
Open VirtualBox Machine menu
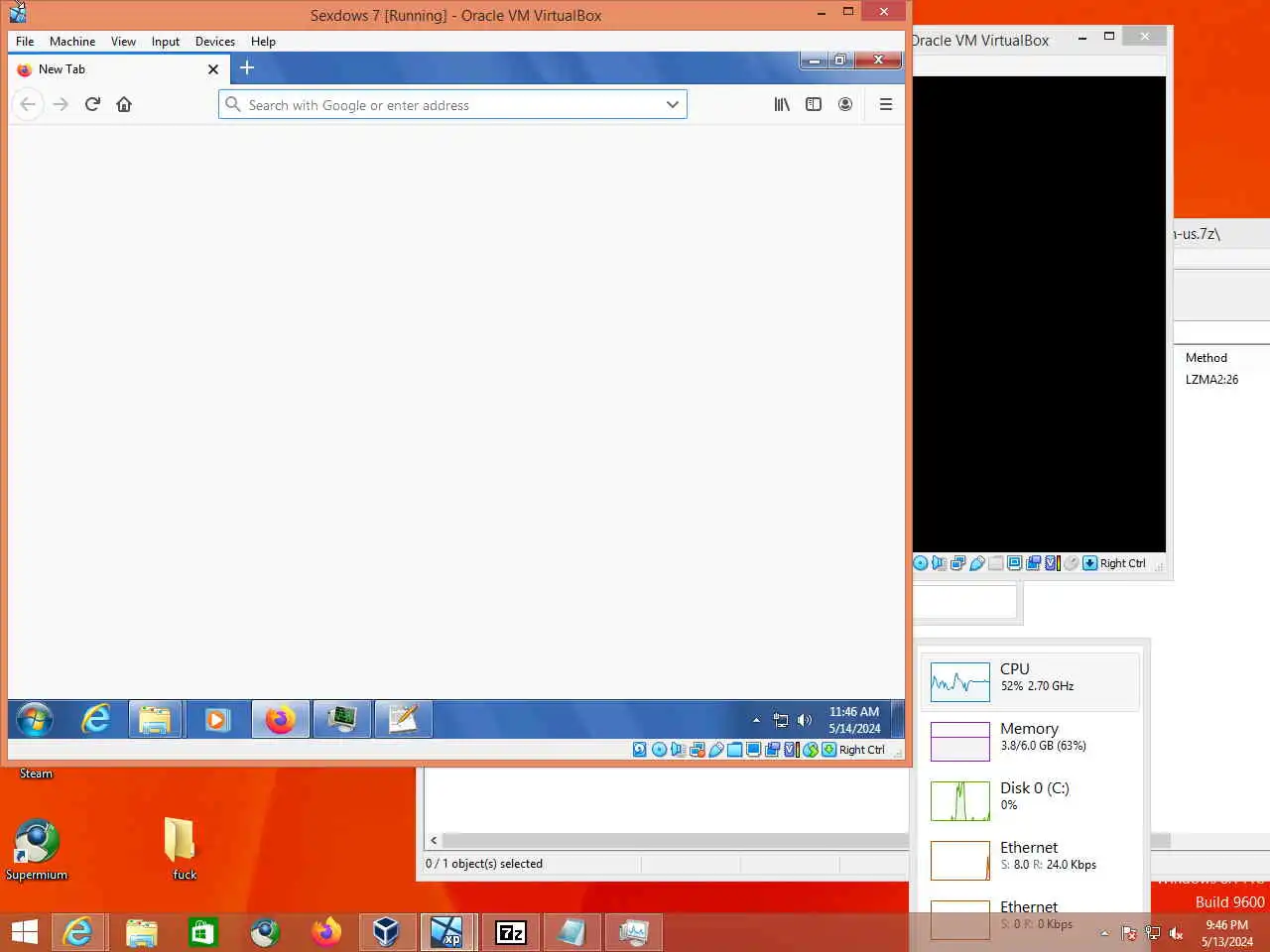[72, 42]
